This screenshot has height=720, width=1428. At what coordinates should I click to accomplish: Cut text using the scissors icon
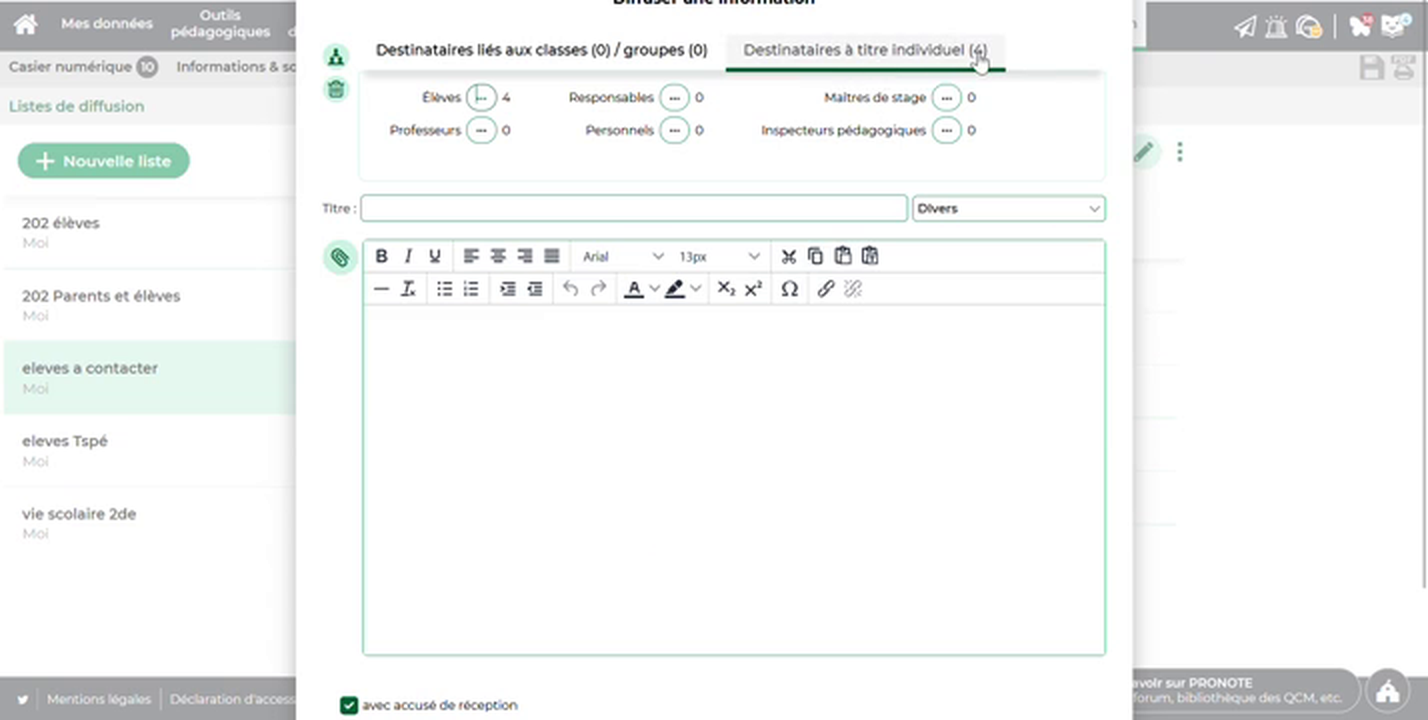coord(788,256)
